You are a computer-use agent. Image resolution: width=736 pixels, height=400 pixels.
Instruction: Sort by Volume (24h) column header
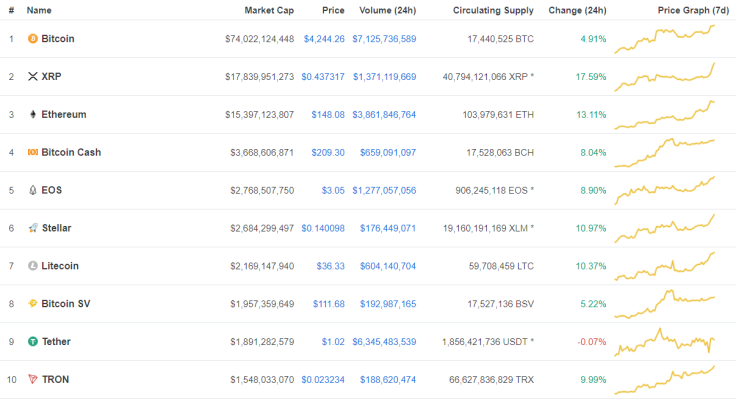point(388,10)
